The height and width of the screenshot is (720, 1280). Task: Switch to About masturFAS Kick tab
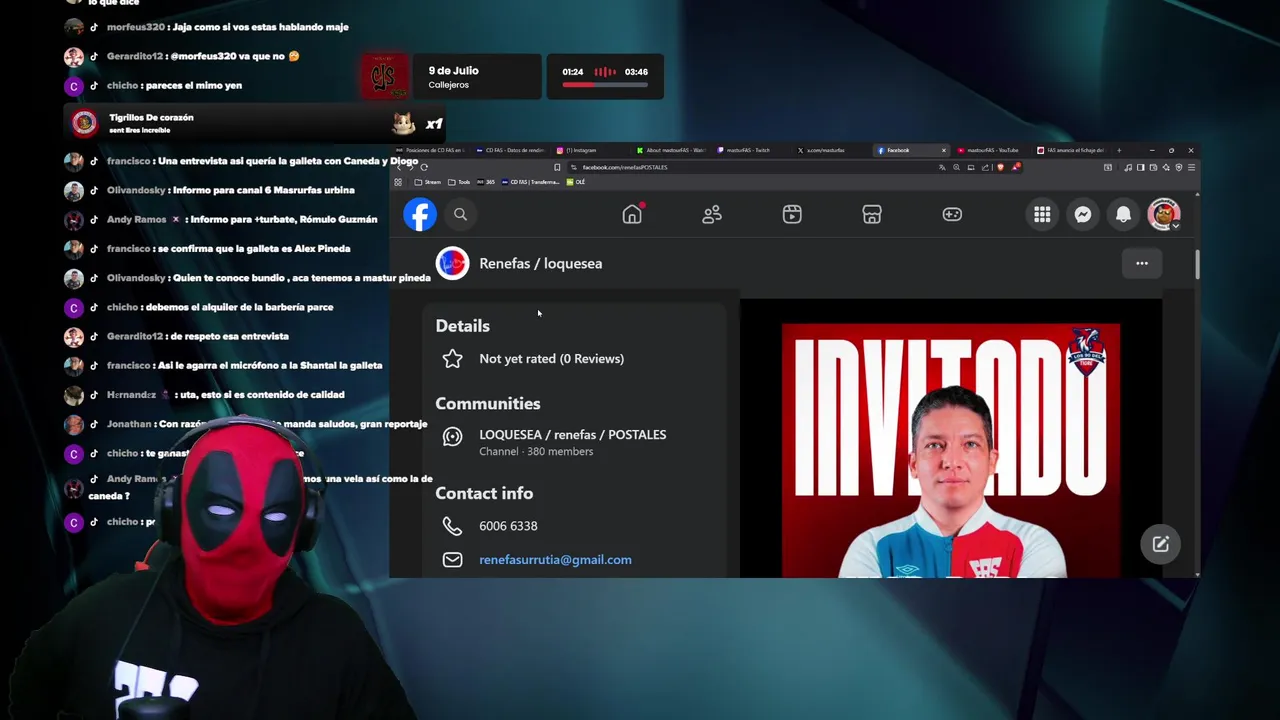tap(670, 150)
